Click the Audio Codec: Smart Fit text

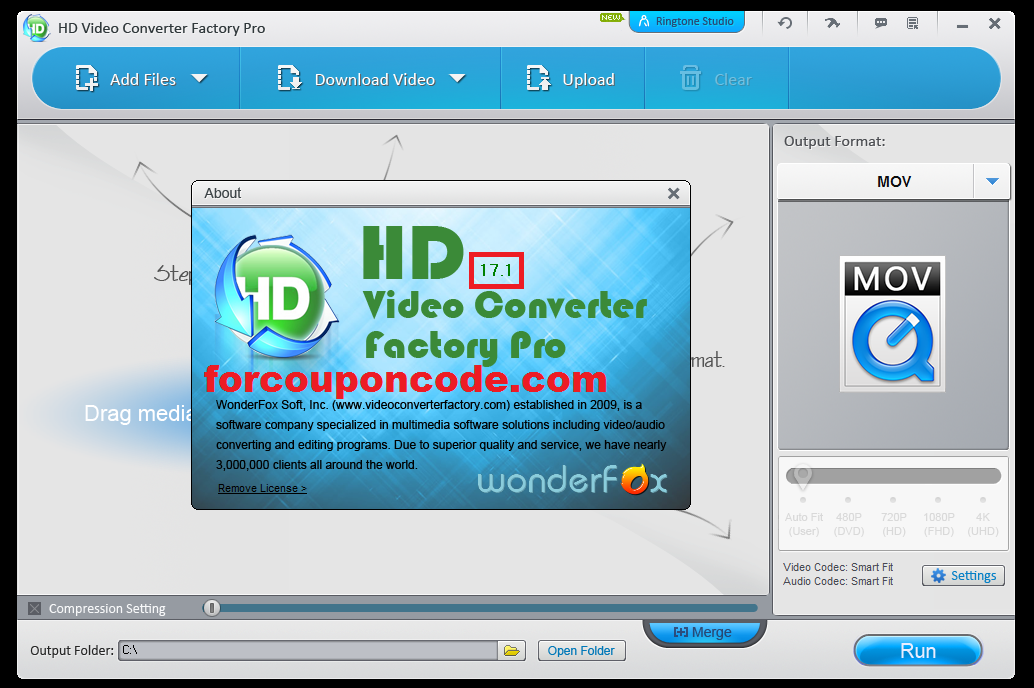pyautogui.click(x=837, y=581)
